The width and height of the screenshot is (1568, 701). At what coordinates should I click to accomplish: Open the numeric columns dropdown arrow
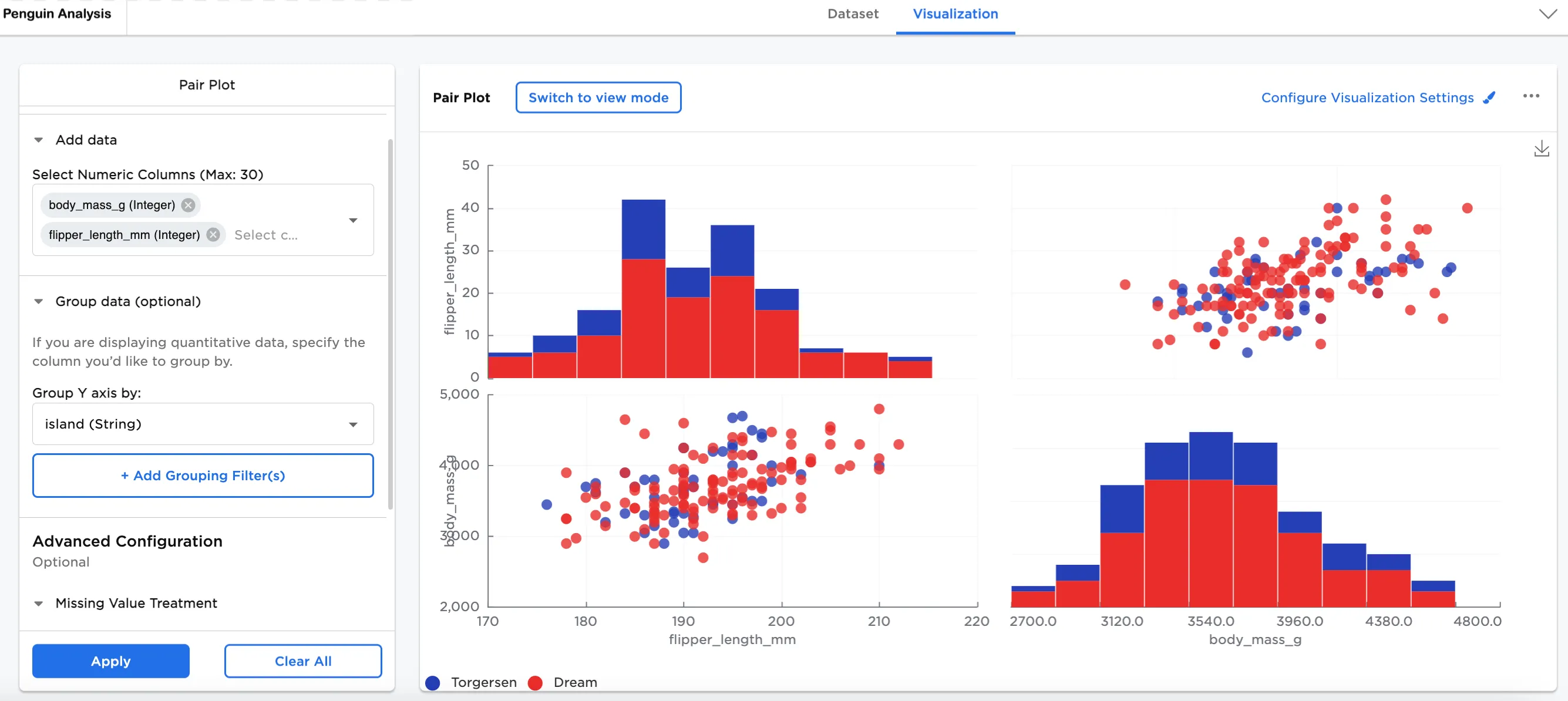(353, 220)
